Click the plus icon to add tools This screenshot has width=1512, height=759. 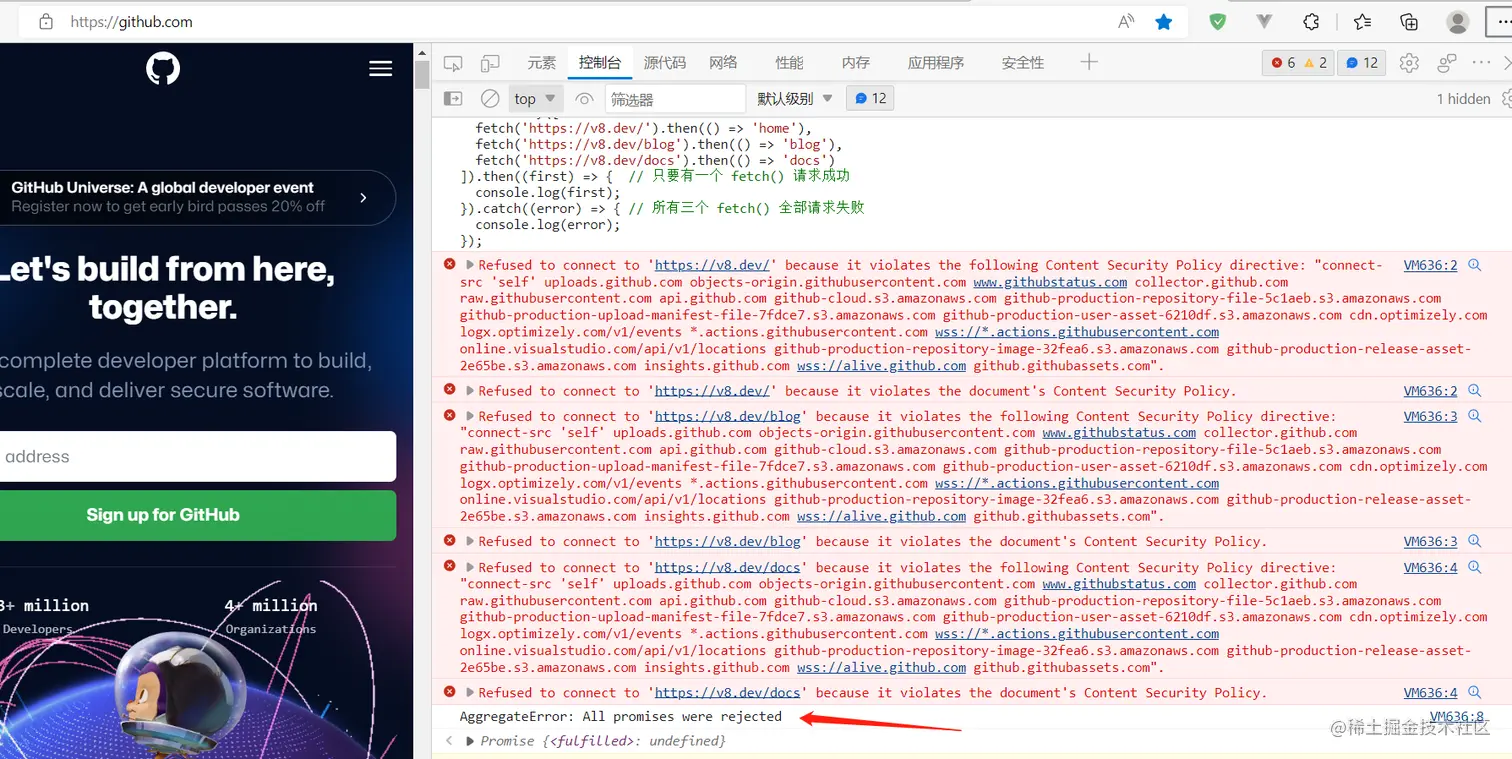point(1089,62)
